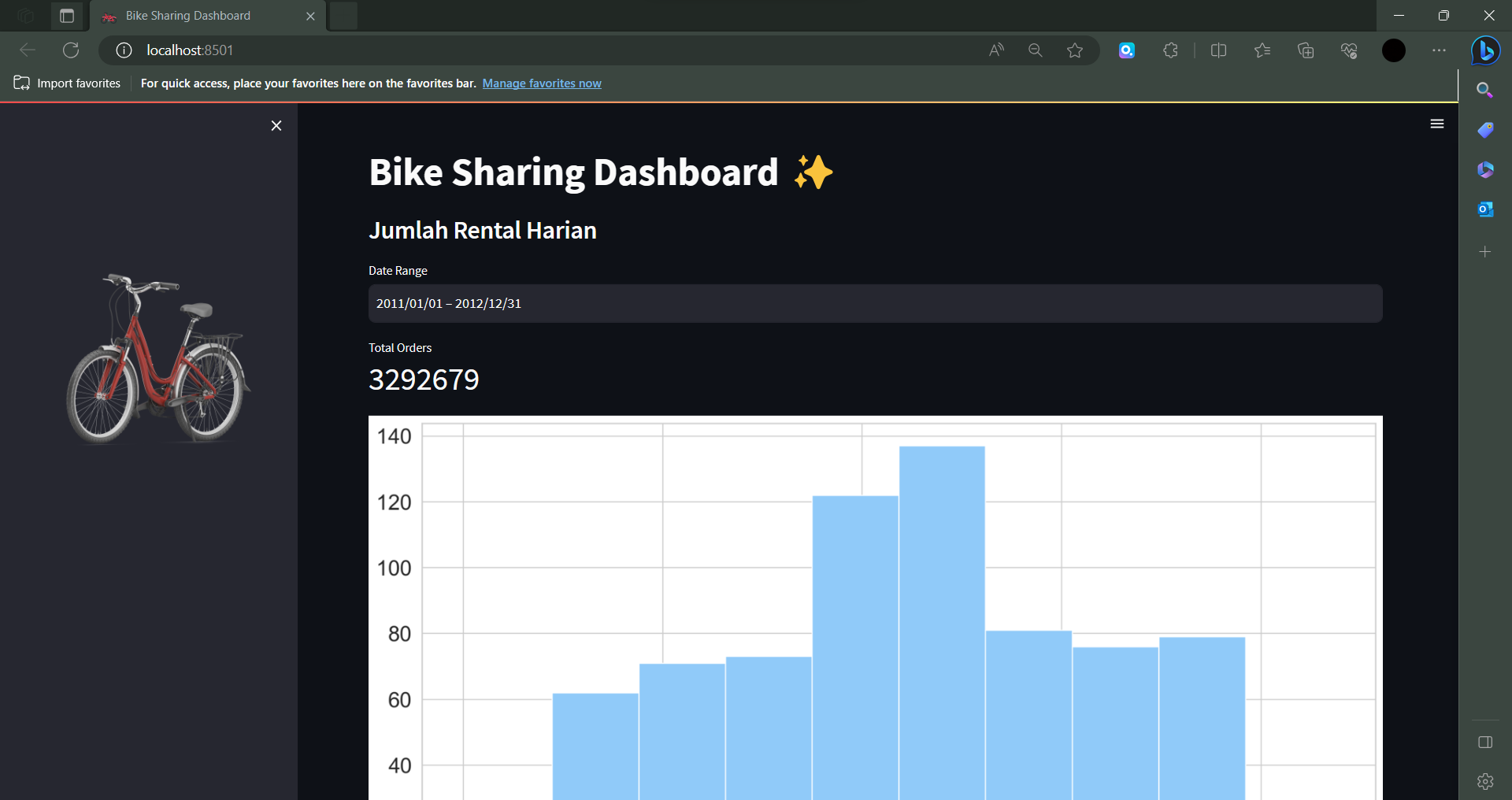Screen dimensions: 1512x800
Task: Click the Manage favorites now link
Action: (542, 83)
